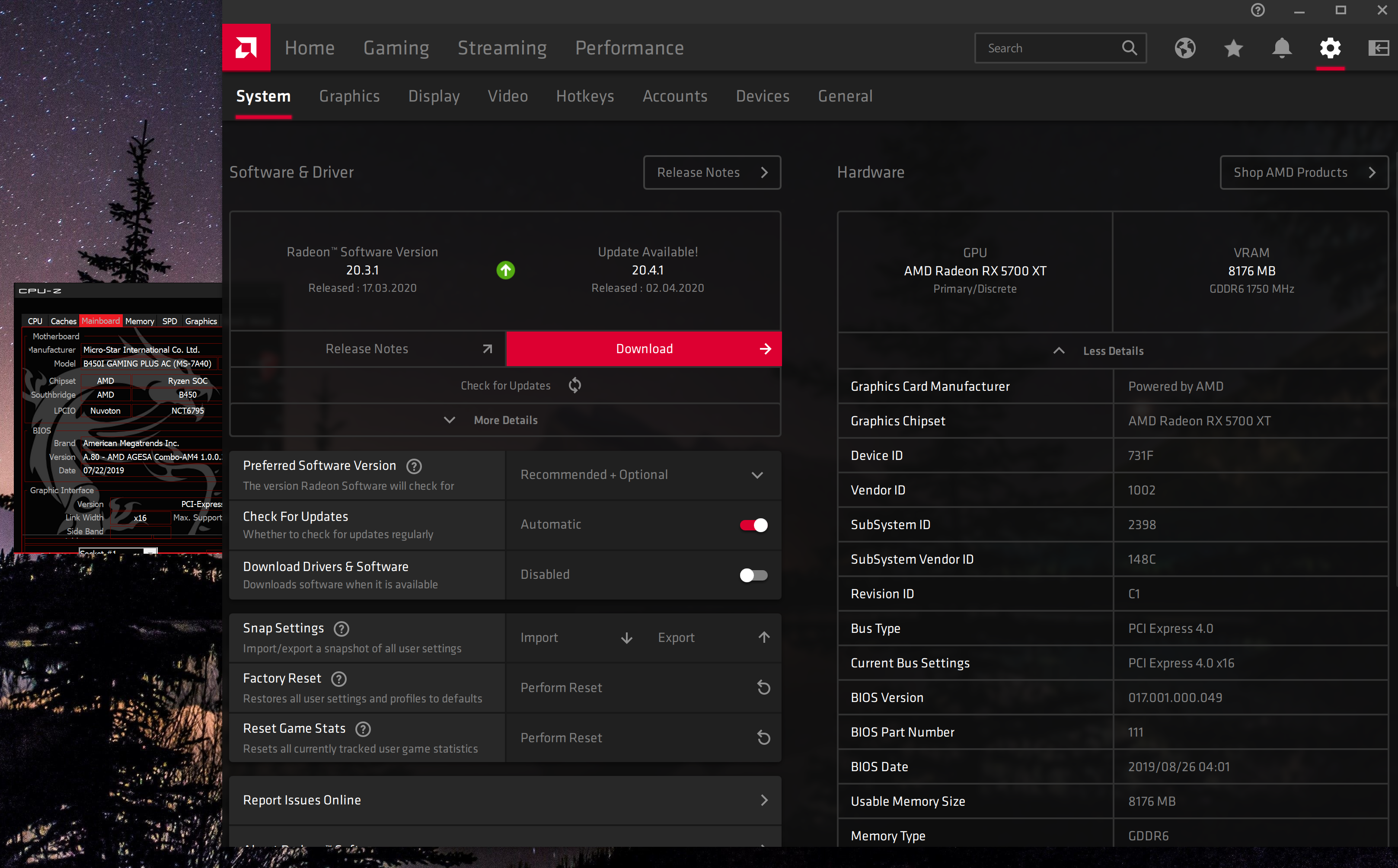1398x868 pixels.
Task: Click the help question mark in title bar
Action: tap(1258, 10)
